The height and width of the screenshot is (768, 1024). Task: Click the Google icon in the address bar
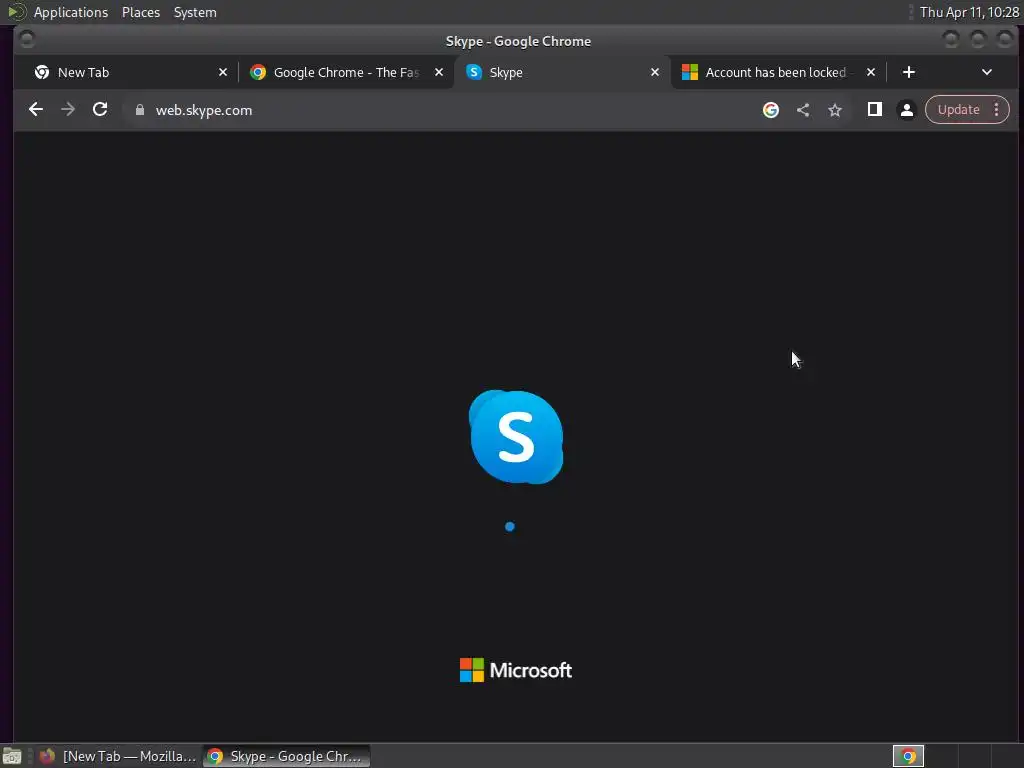(x=771, y=110)
